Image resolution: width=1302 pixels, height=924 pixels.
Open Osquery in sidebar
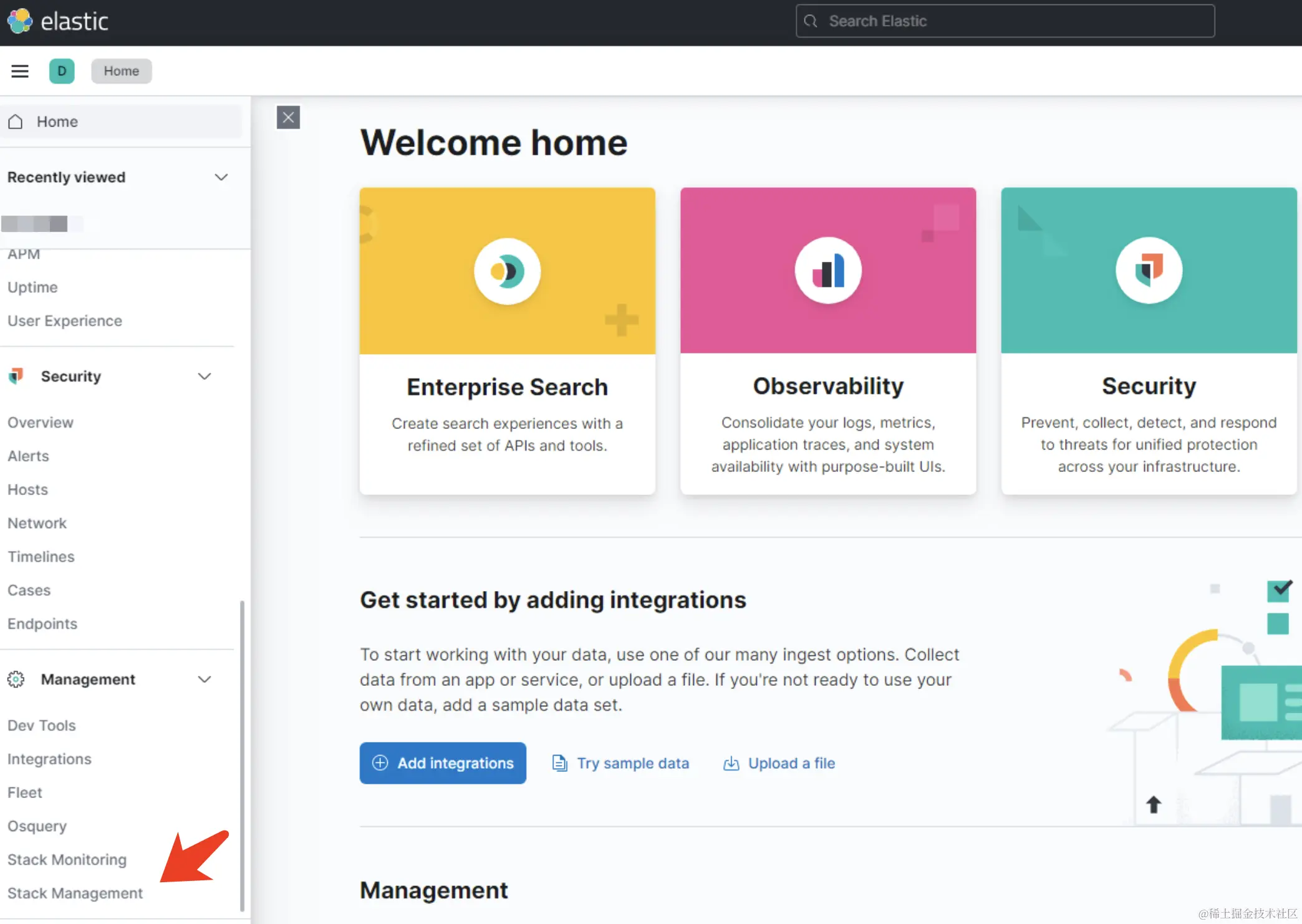point(37,827)
